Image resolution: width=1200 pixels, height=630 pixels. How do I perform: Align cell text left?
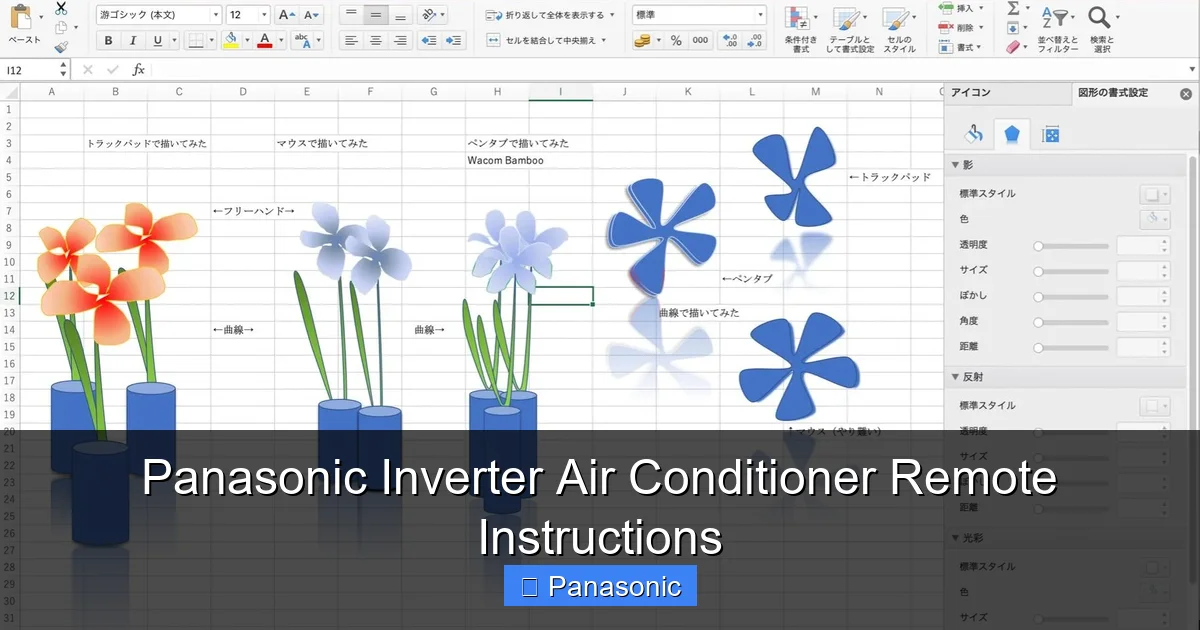click(351, 40)
